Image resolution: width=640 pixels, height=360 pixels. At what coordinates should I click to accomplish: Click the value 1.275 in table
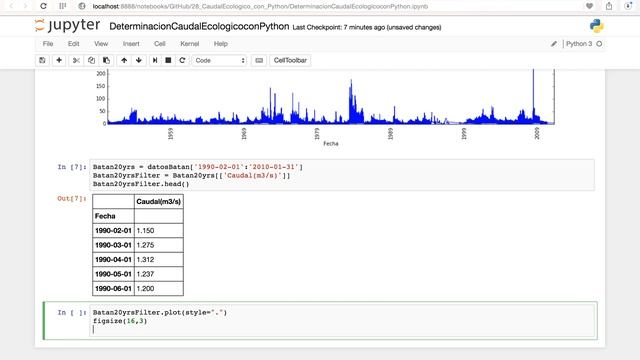coord(145,245)
